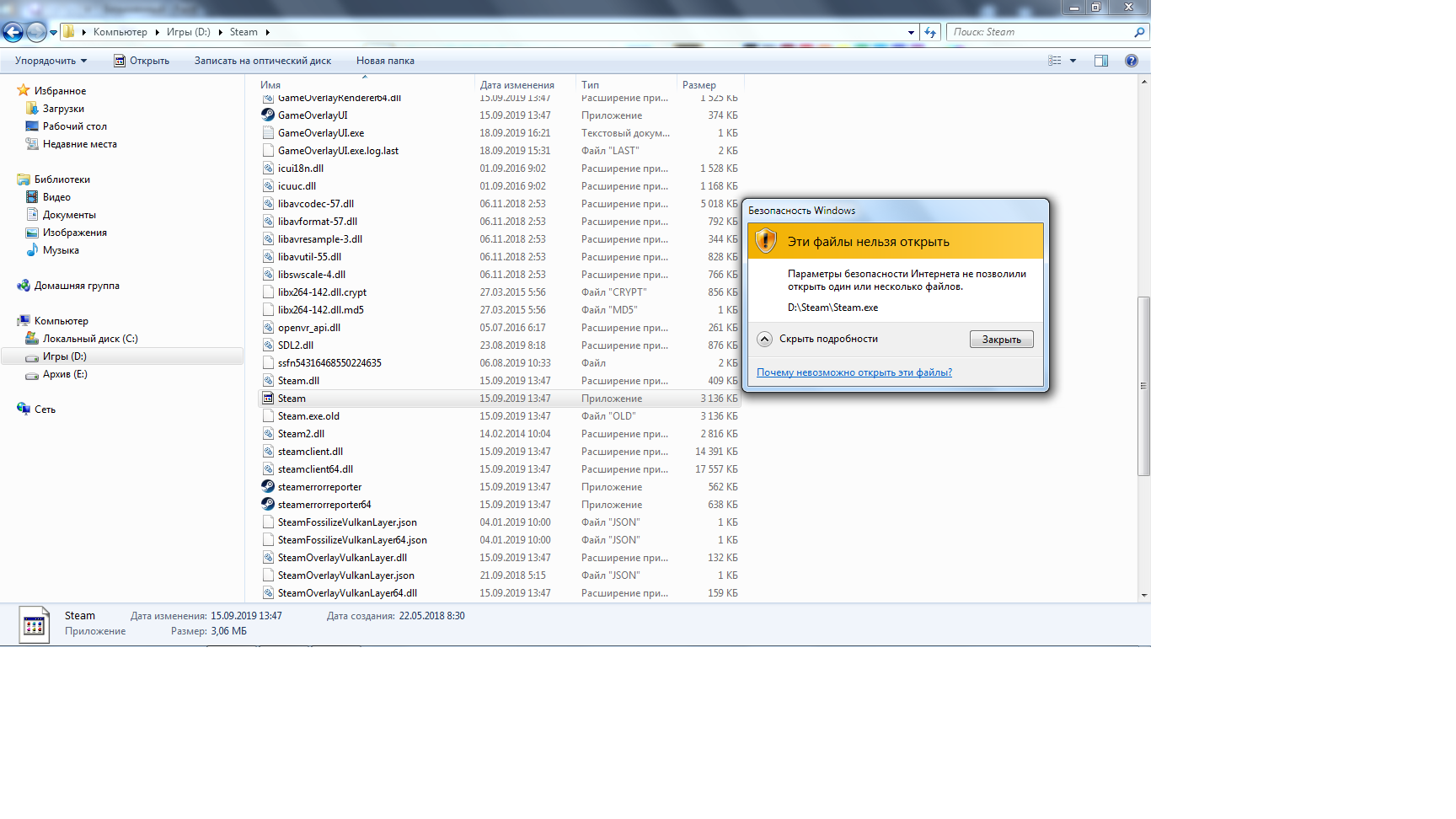Sort by the Тип column header

coord(590,85)
